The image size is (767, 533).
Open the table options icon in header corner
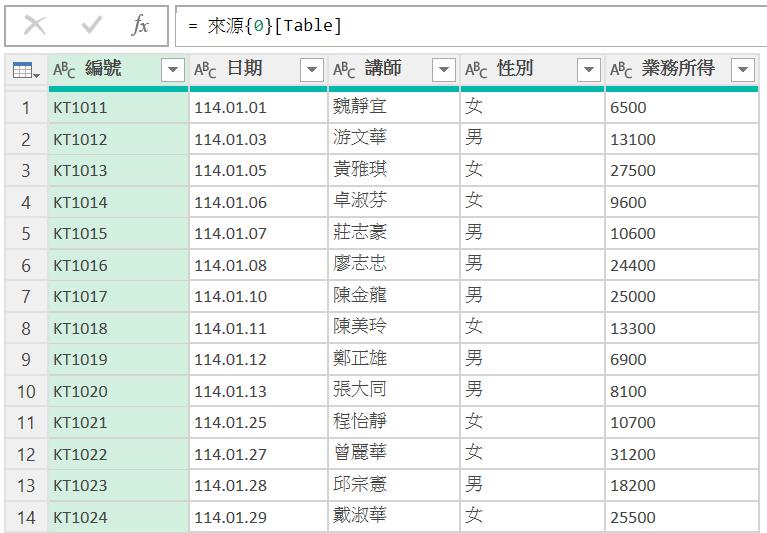coord(25,70)
